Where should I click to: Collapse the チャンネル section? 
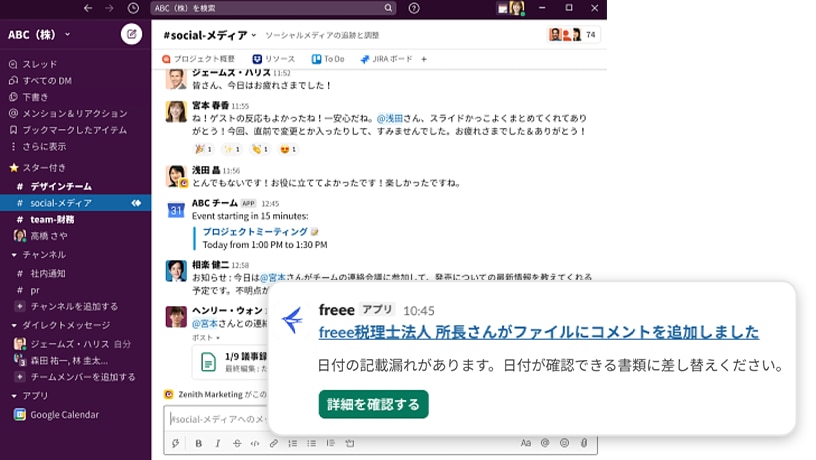click(x=14, y=255)
